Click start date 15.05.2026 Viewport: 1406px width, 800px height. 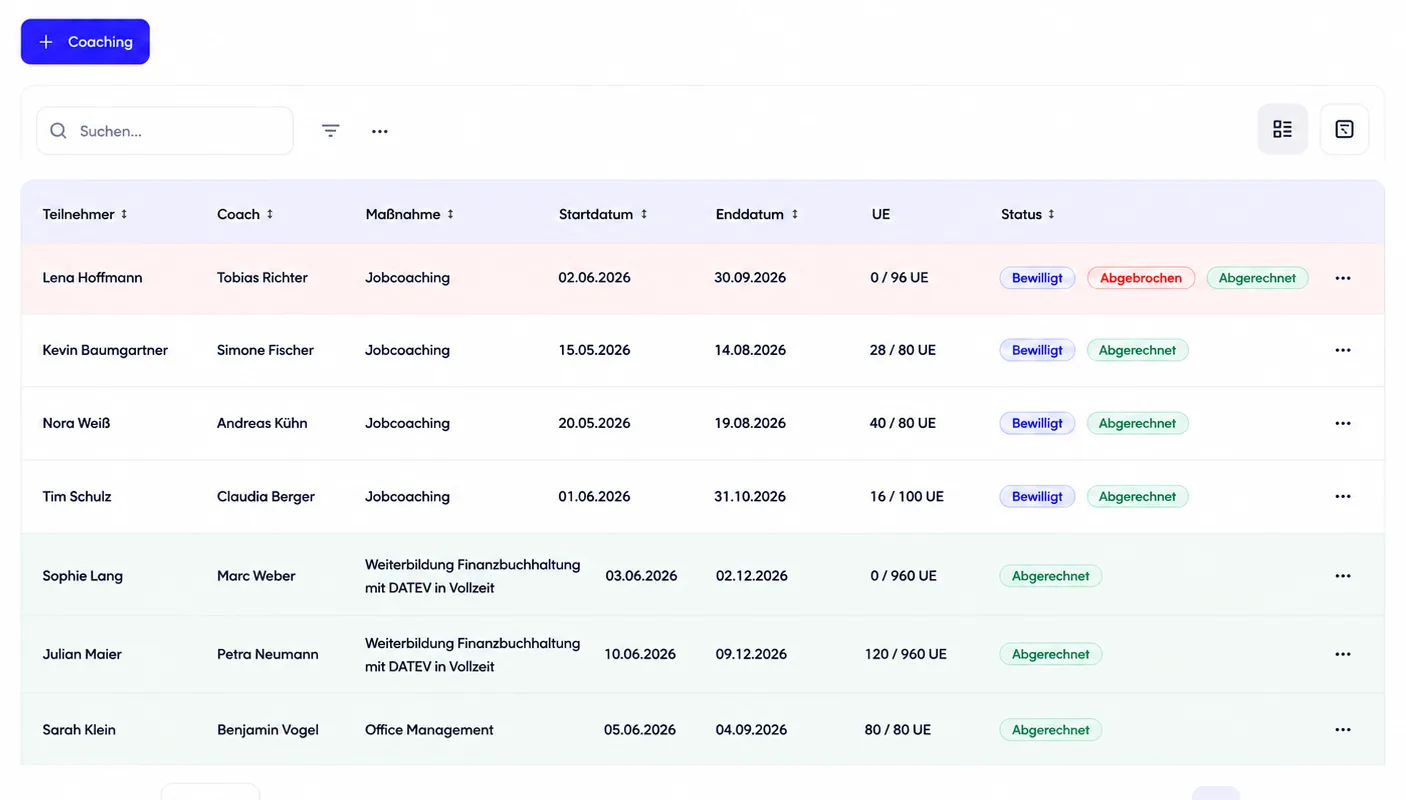[594, 350]
